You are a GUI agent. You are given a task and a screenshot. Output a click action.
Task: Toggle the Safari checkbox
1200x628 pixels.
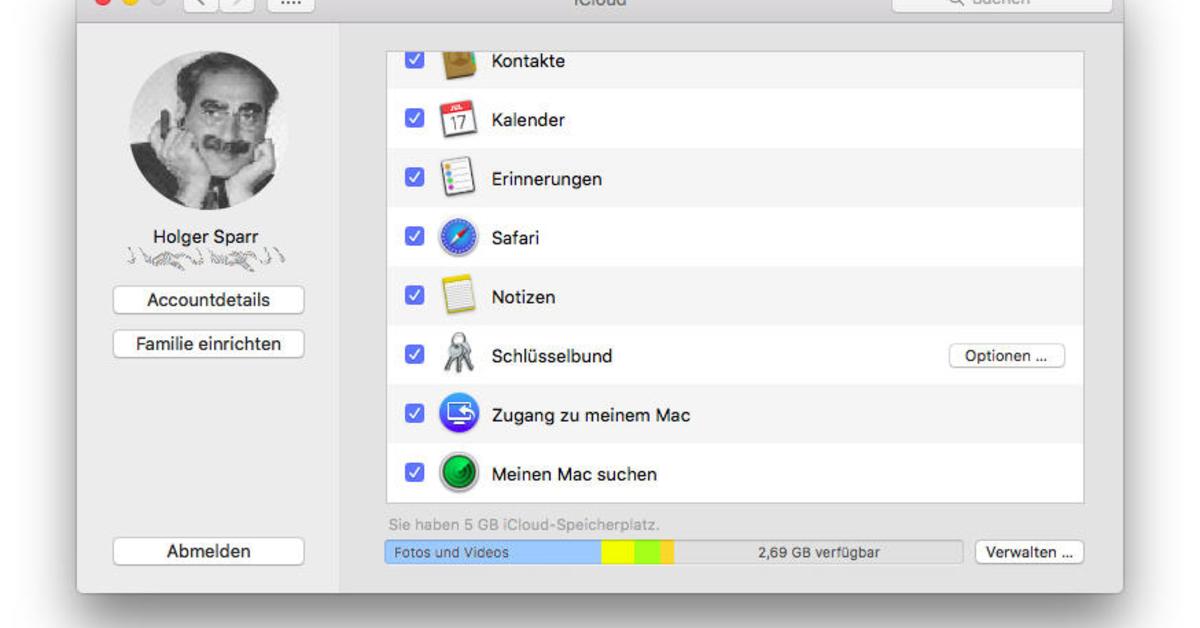(414, 237)
